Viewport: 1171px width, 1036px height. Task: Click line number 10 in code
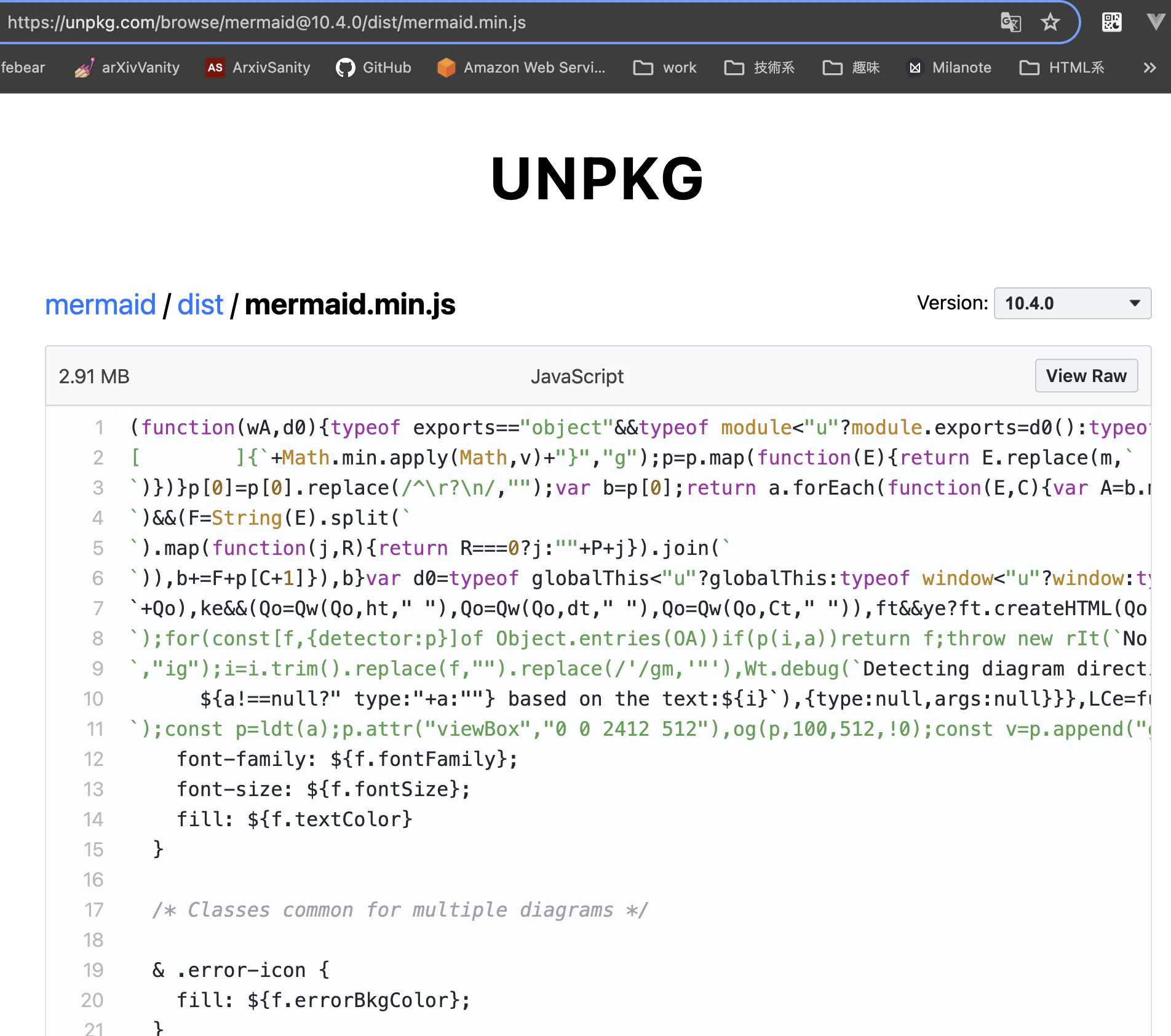point(93,699)
